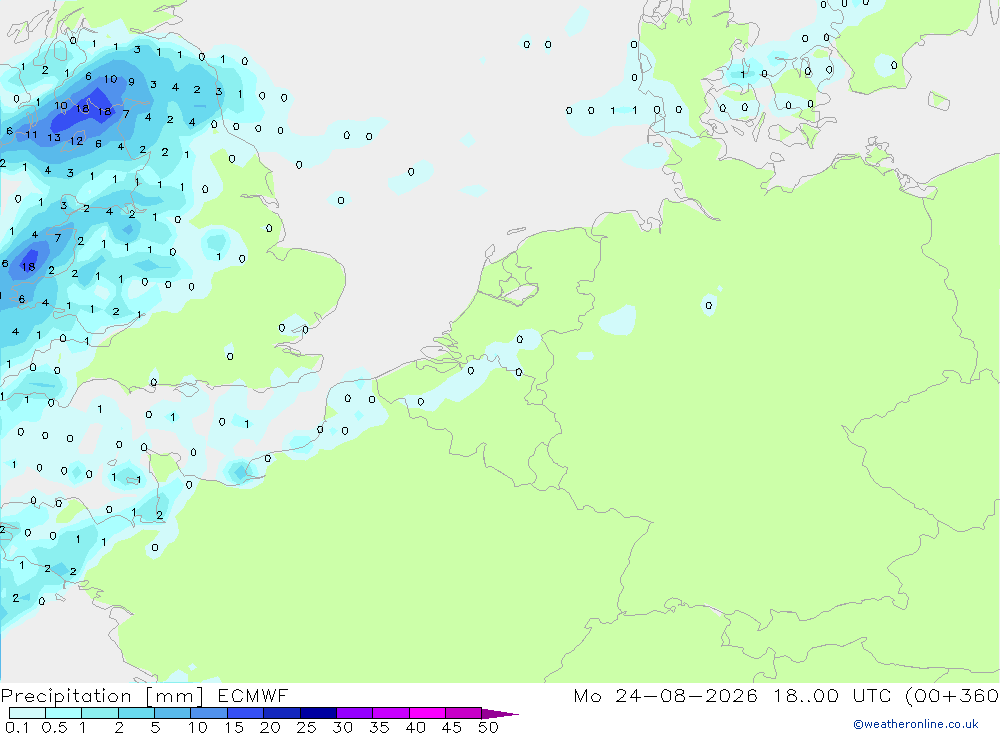Click the Precipitation [mm] title text

102,696
